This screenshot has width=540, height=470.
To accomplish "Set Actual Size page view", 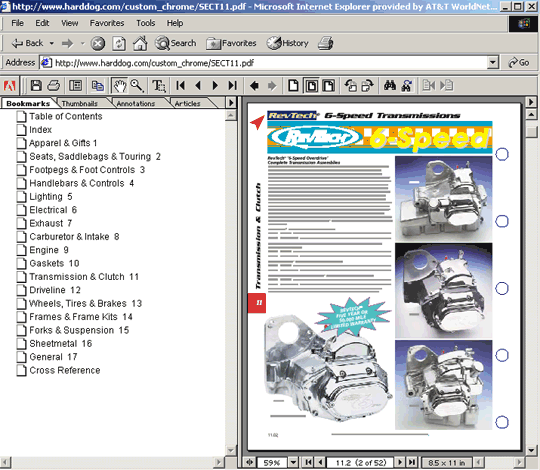I will pyautogui.click(x=293, y=85).
